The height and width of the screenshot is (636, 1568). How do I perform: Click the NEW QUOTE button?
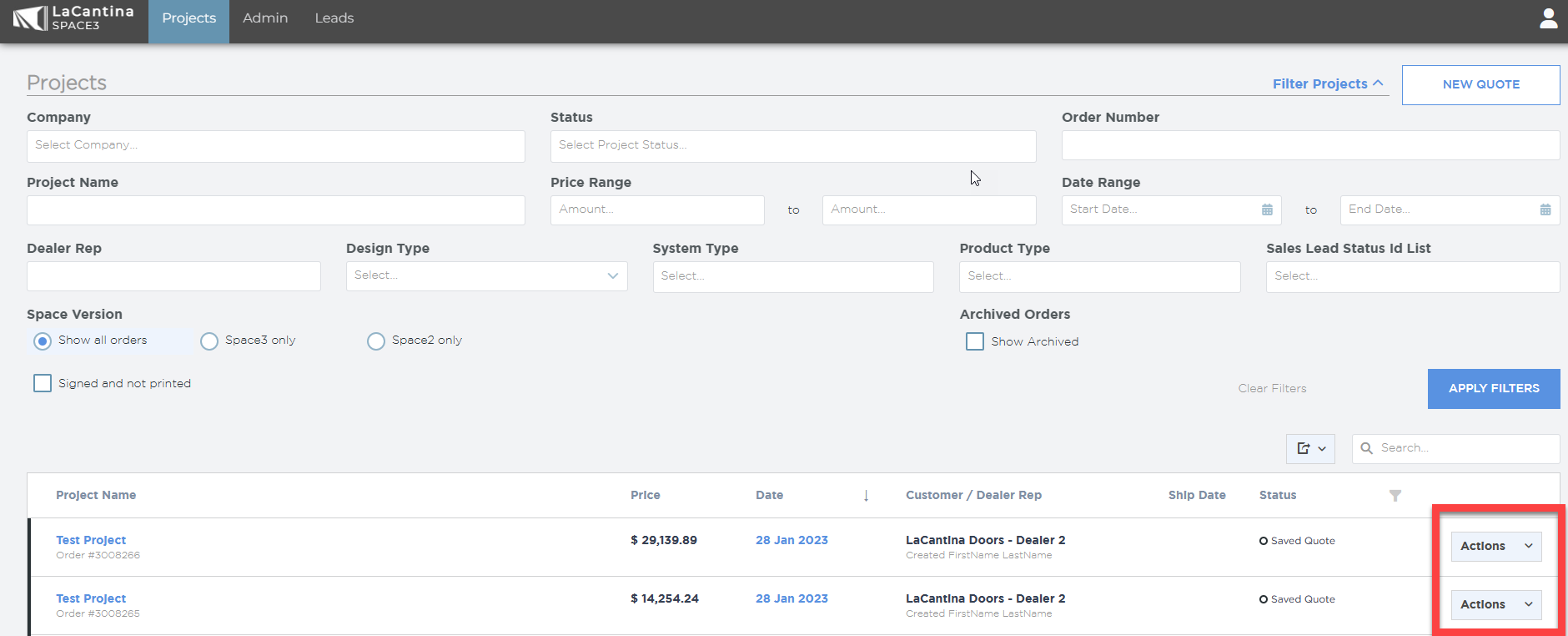1481,85
